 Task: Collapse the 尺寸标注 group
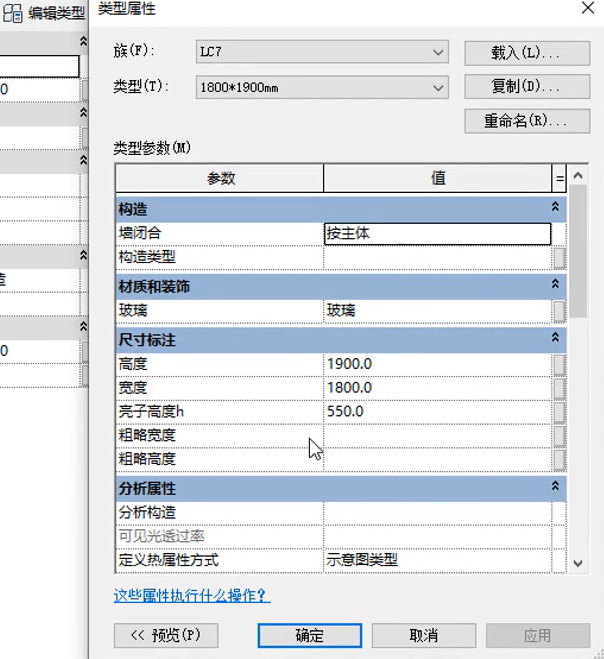click(555, 337)
